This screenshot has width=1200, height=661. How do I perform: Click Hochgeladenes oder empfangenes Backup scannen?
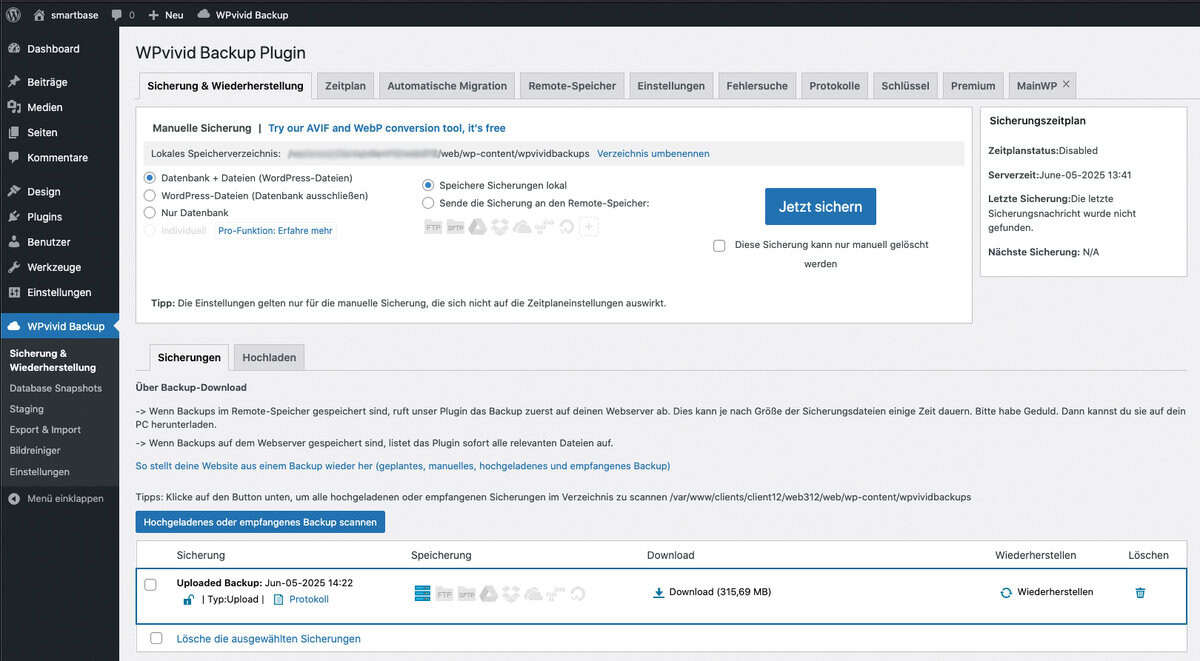tap(260, 522)
